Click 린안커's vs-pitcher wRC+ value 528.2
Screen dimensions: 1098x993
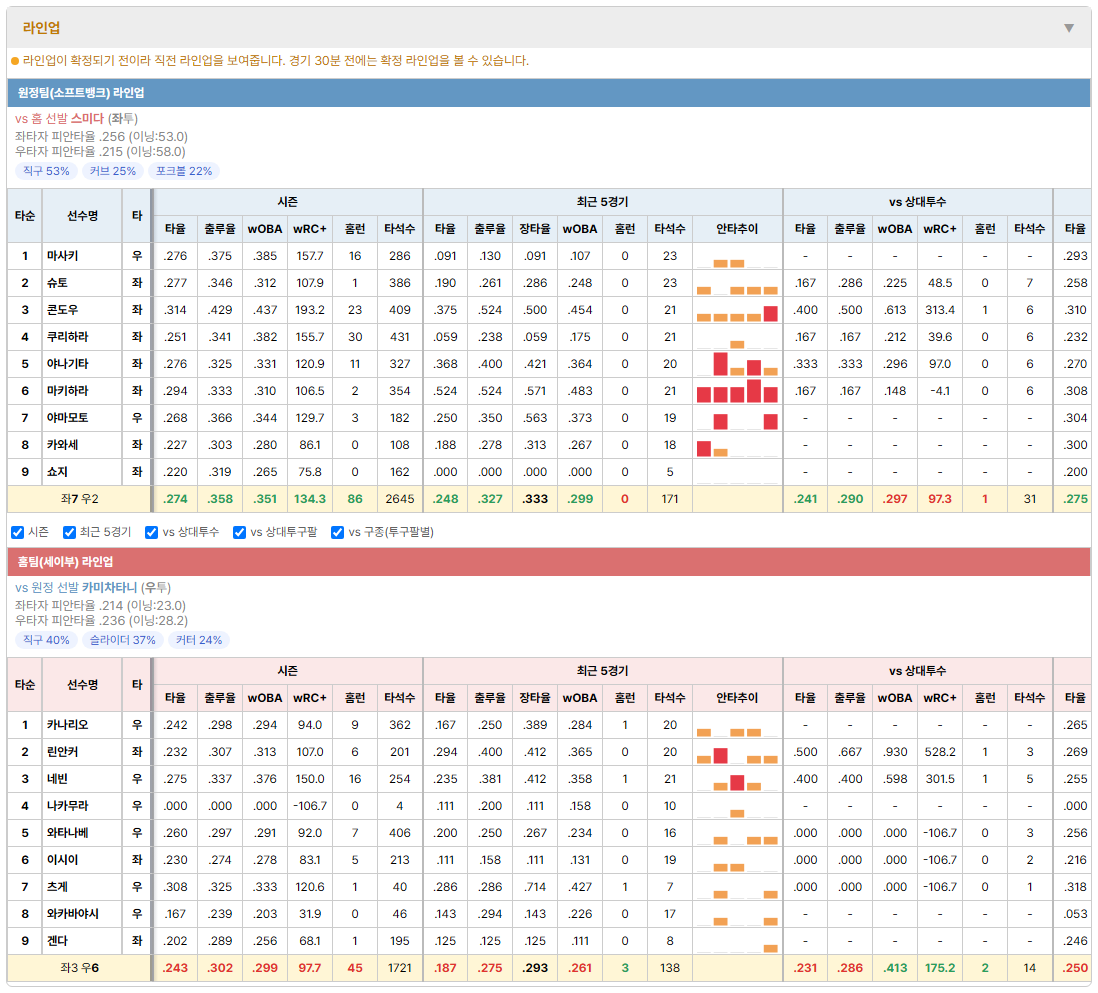tap(940, 752)
